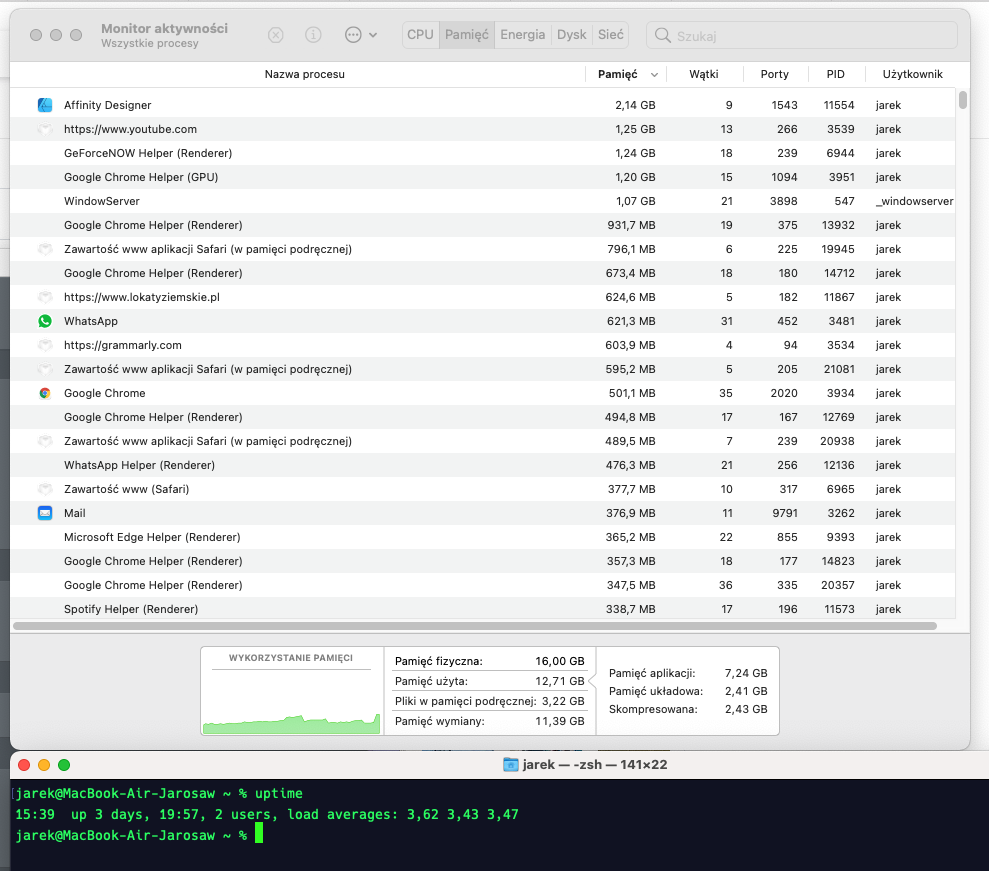The height and width of the screenshot is (871, 989).
Task: Click the Wykorzystanie pamięci pressure graph
Action: pyautogui.click(x=291, y=691)
